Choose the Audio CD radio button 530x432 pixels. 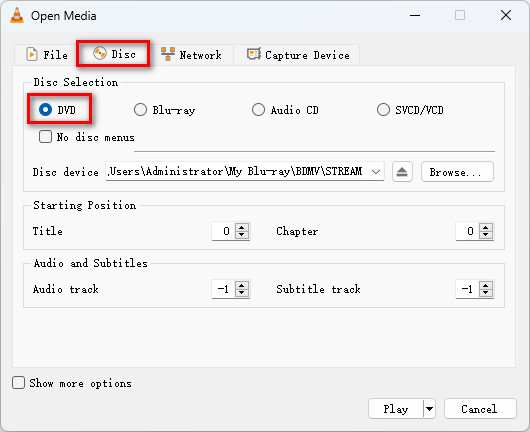285,110
